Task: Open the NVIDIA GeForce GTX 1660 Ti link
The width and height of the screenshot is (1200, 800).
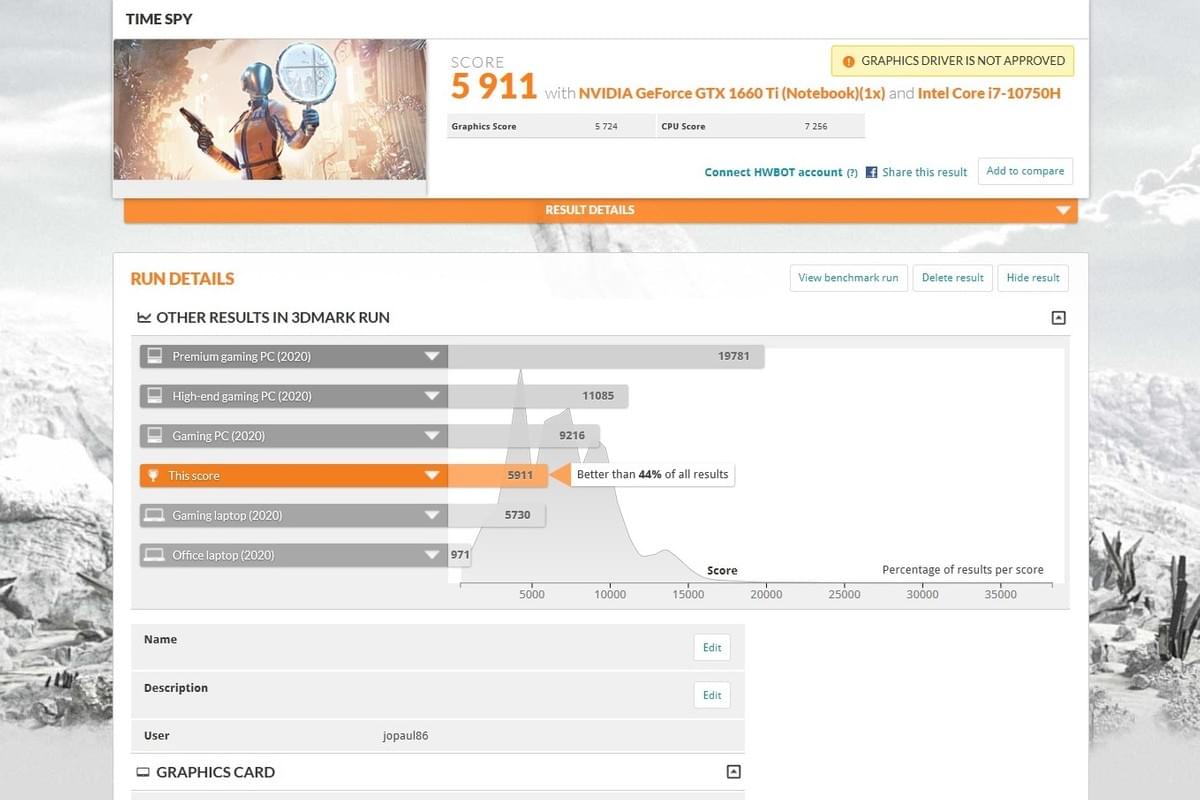Action: pyautogui.click(x=731, y=93)
